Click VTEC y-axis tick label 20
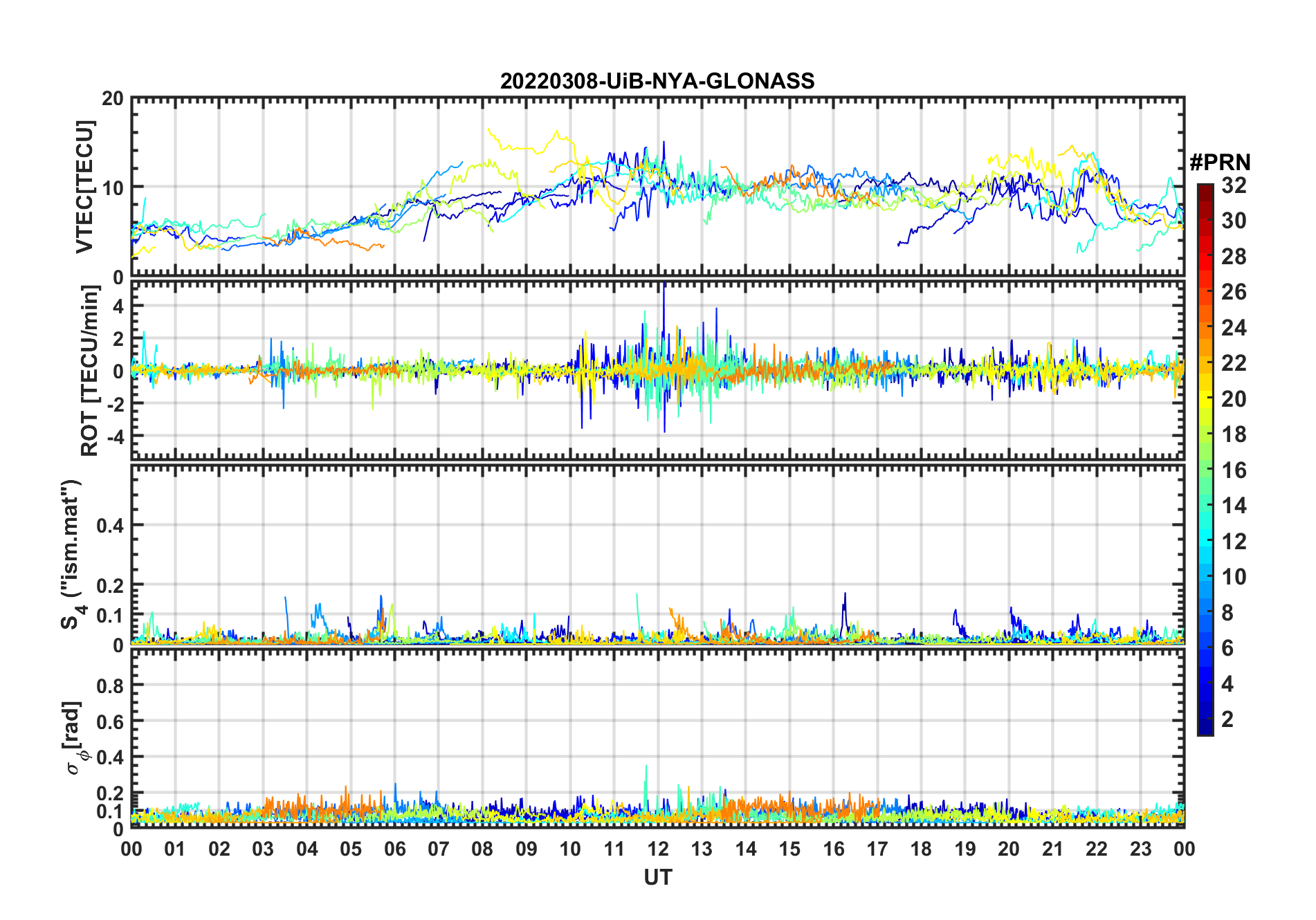 coord(113,99)
